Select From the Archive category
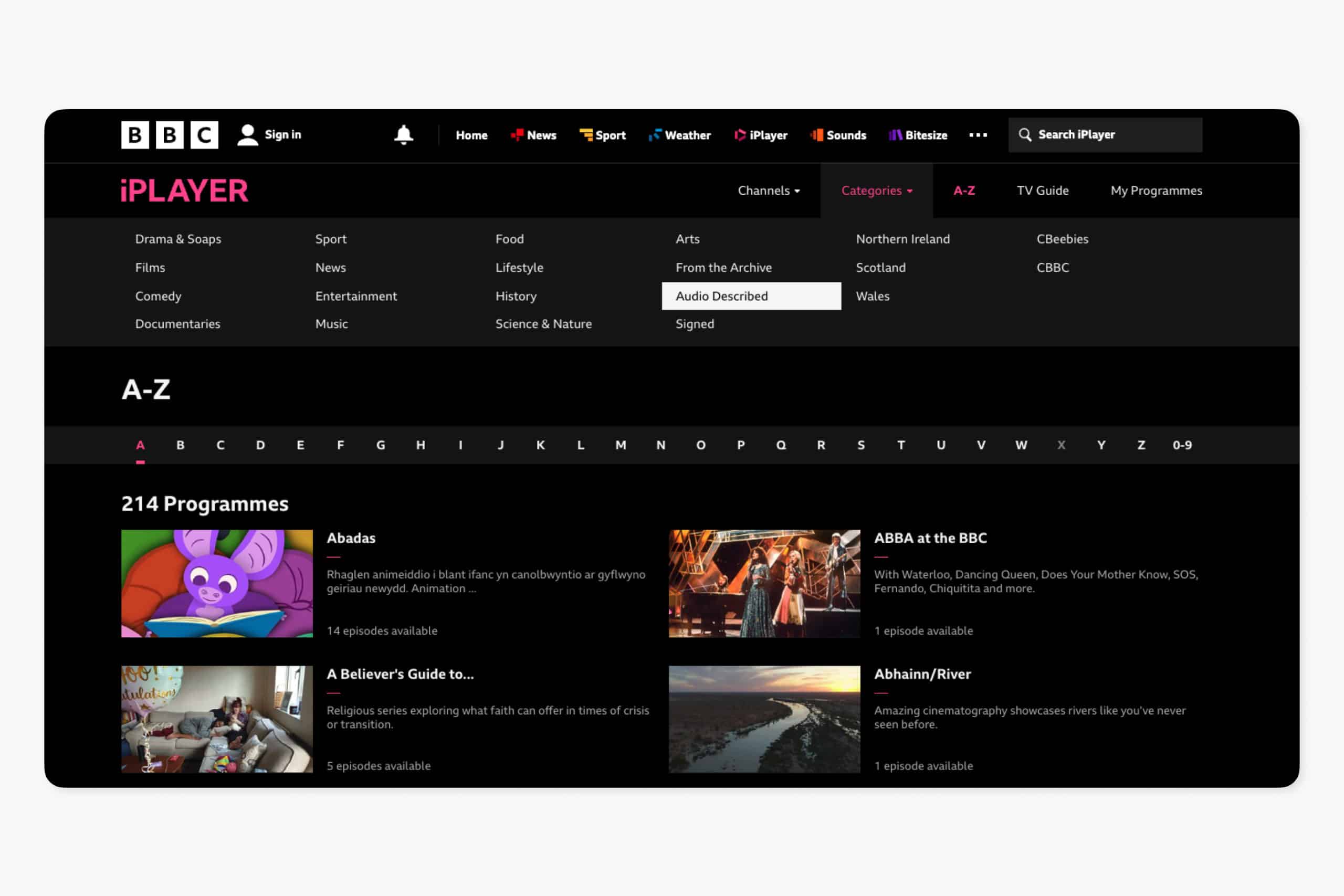Screen dimensions: 1344x896 point(723,268)
